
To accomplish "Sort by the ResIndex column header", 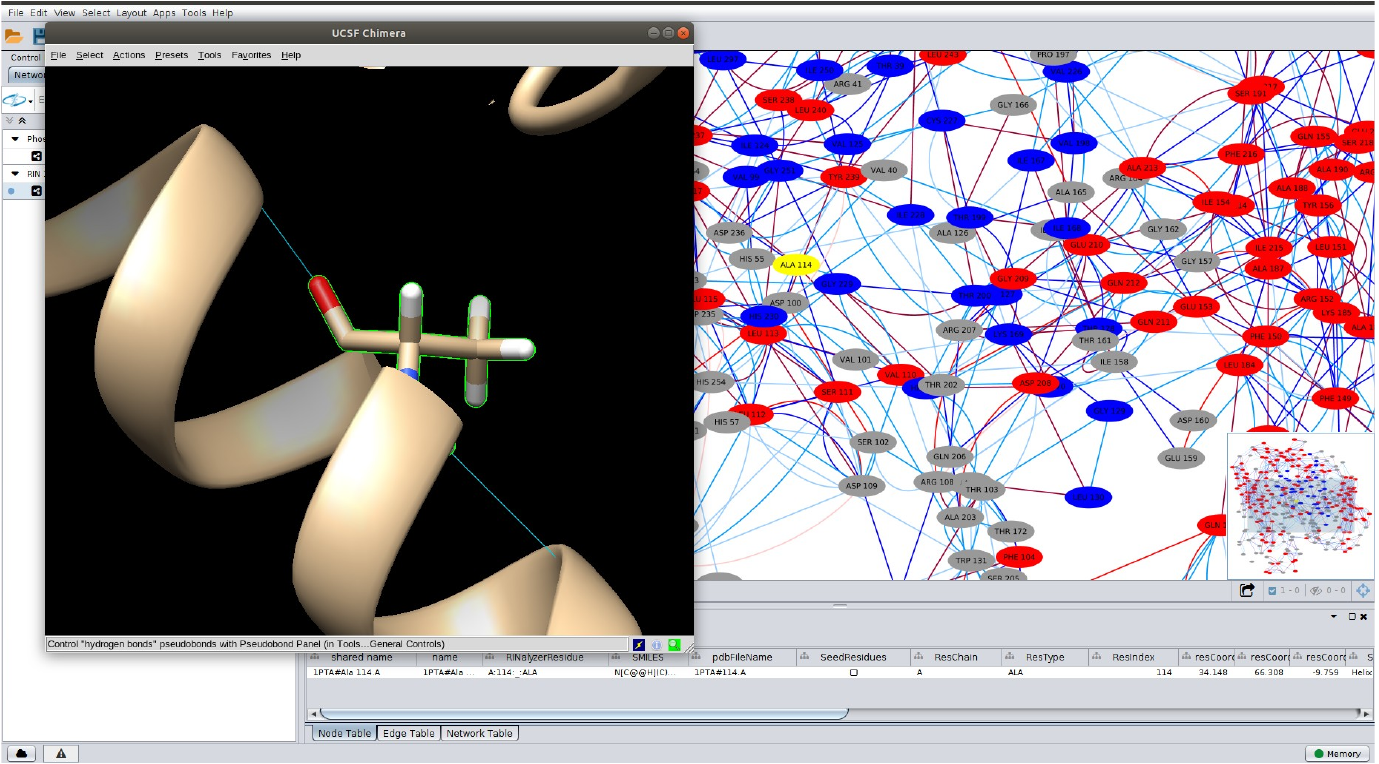I will pyautogui.click(x=1131, y=658).
